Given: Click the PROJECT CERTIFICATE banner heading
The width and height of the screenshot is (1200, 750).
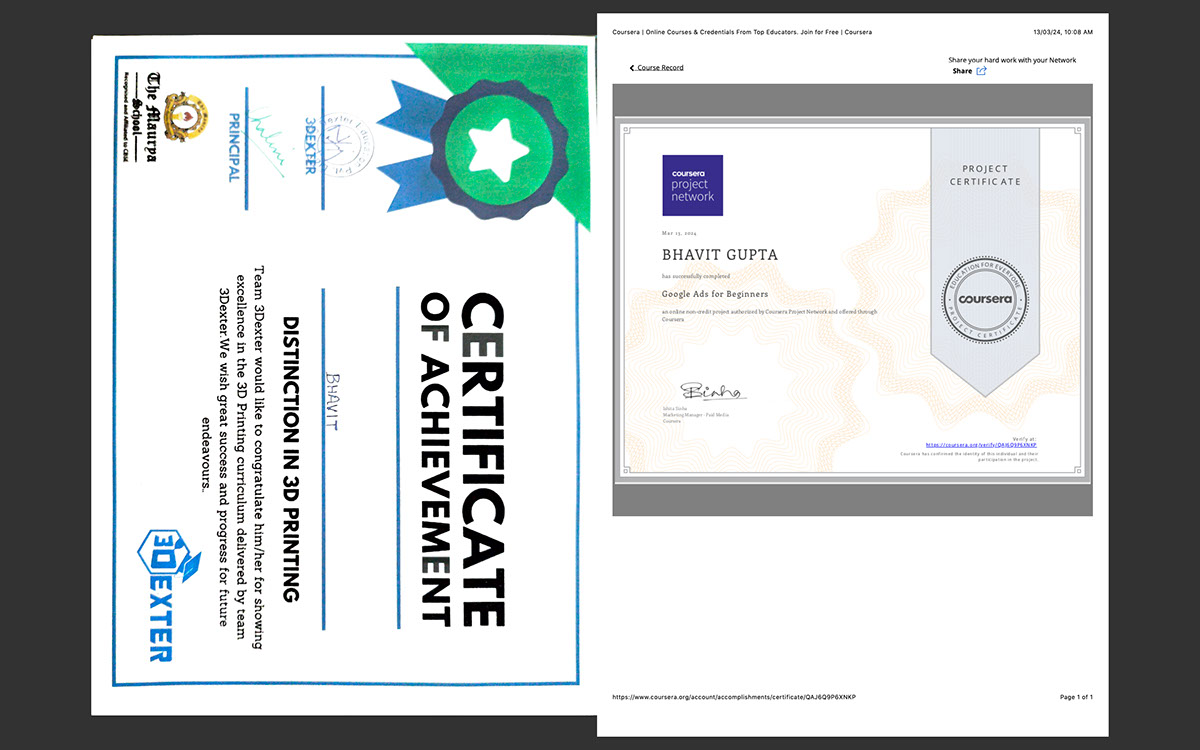Looking at the screenshot, I should 984,175.
